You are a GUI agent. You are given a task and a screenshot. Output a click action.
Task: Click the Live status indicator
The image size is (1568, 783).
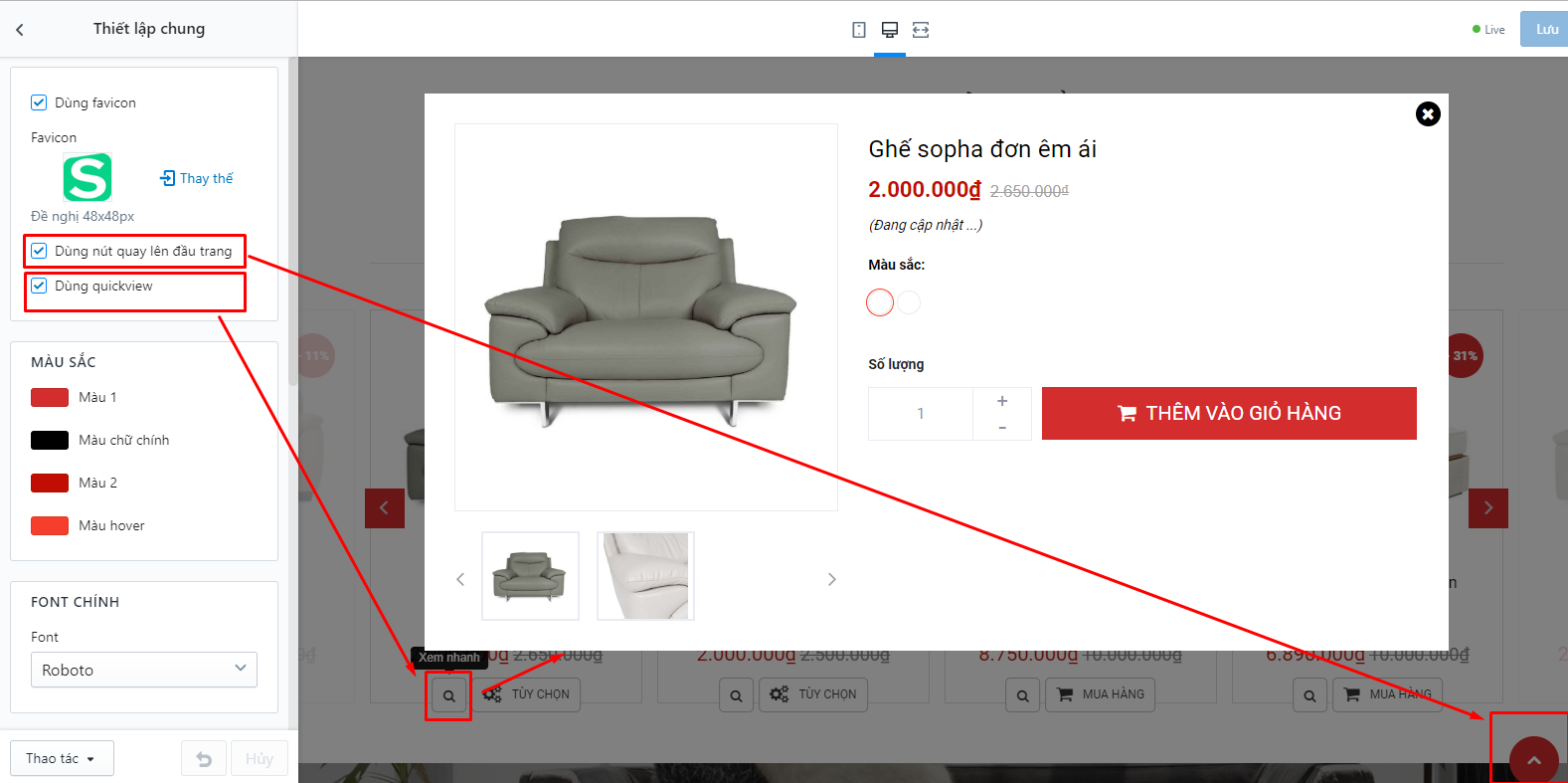(x=1488, y=30)
